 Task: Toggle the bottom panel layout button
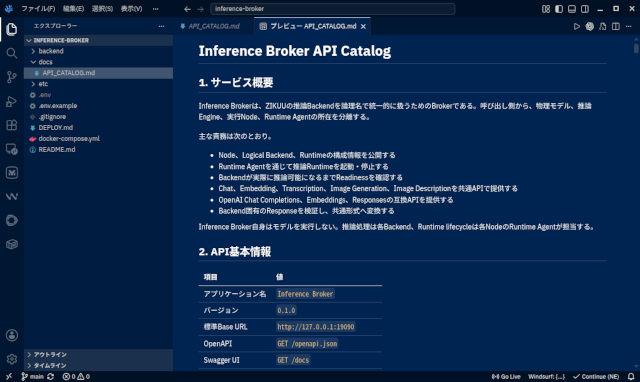[572, 9]
